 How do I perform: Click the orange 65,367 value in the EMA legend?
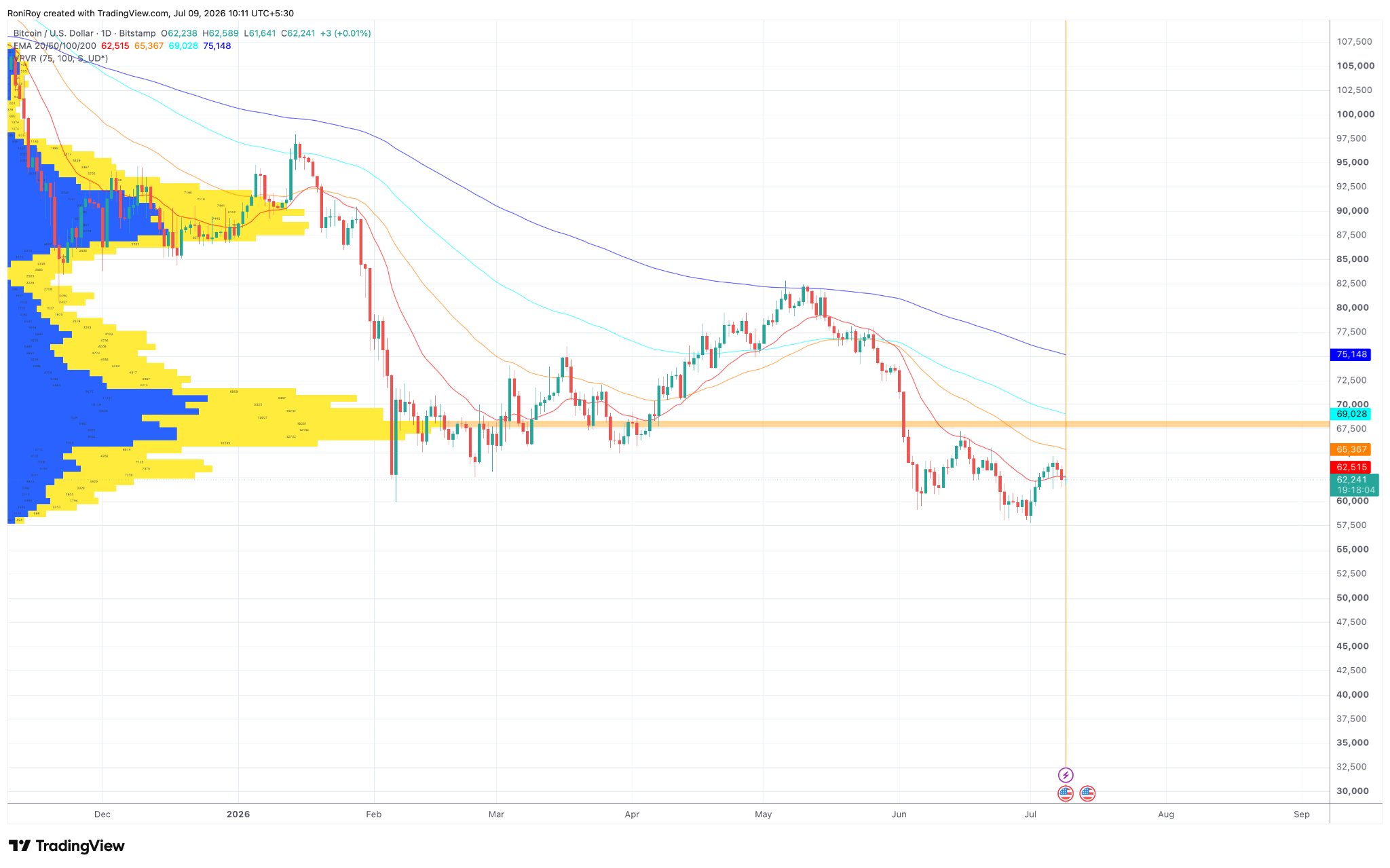pyautogui.click(x=149, y=45)
